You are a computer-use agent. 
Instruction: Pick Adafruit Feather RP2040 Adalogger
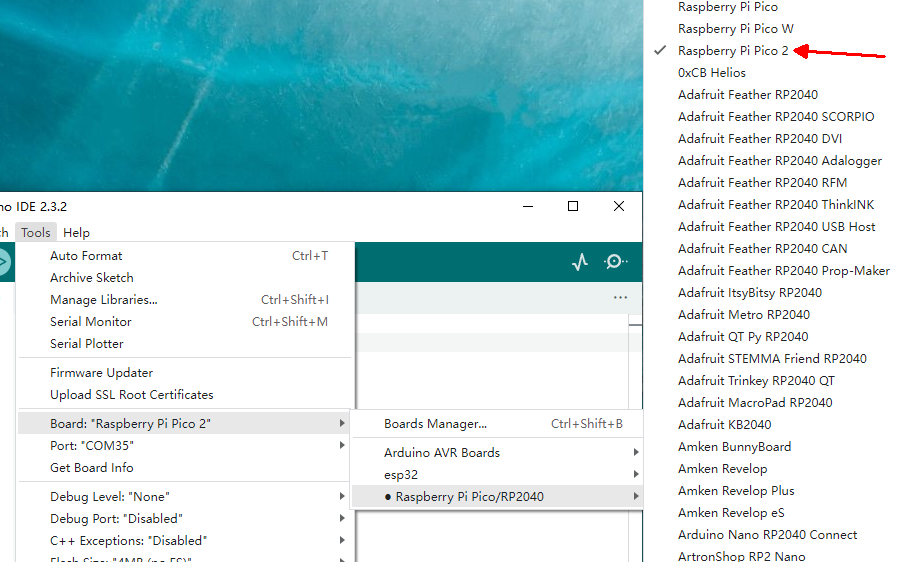[780, 161]
